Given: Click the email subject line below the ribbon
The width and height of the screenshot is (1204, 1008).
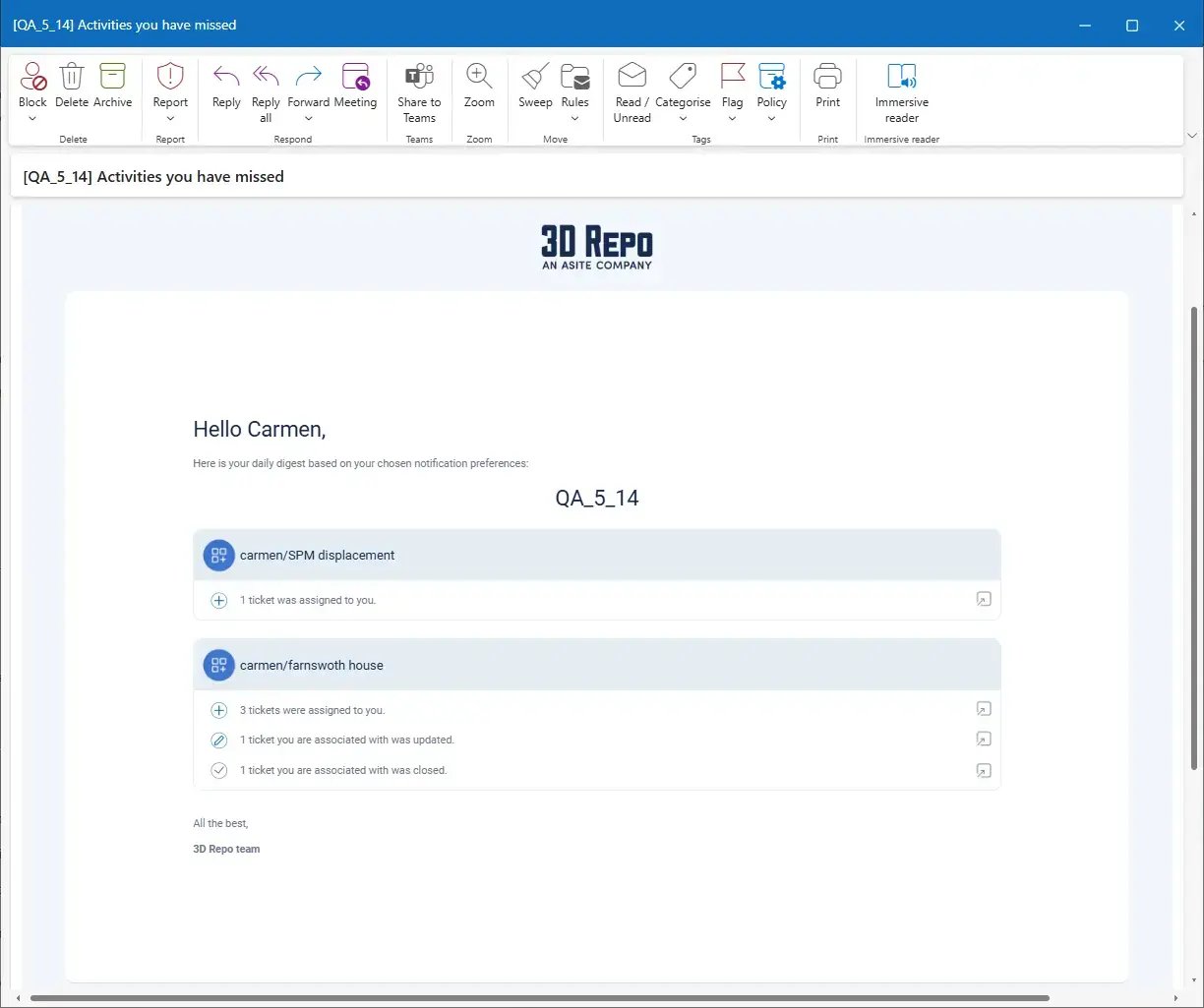Looking at the screenshot, I should 153,177.
